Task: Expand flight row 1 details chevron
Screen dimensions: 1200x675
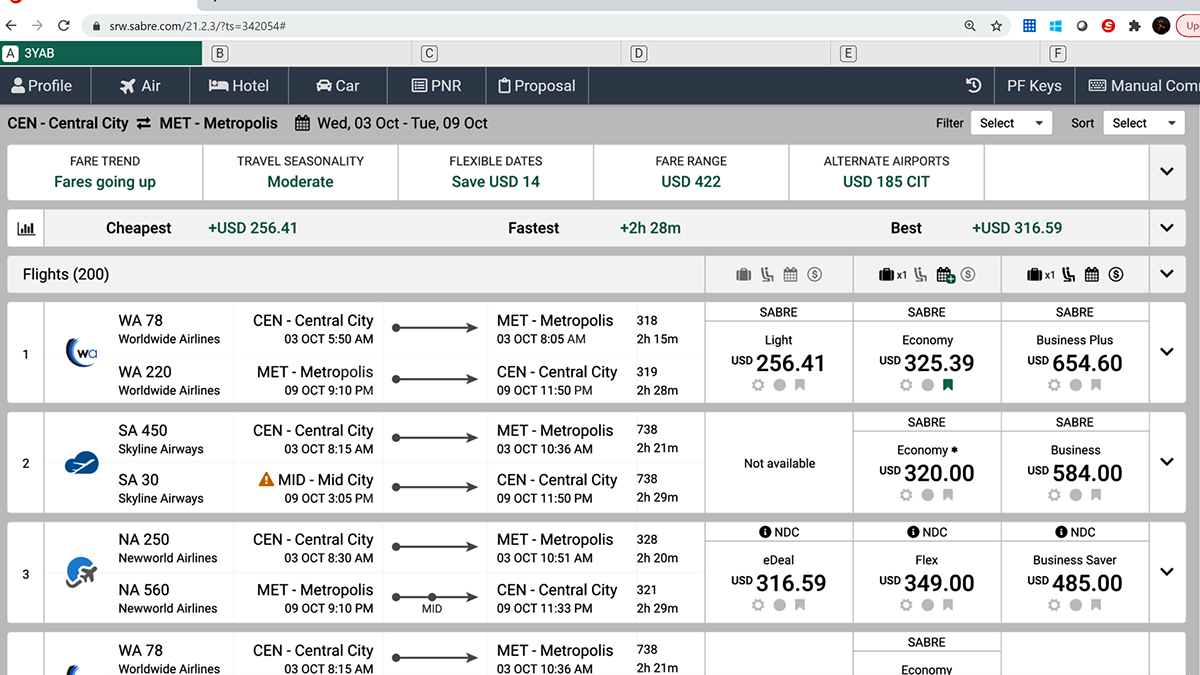Action: pyautogui.click(x=1167, y=352)
